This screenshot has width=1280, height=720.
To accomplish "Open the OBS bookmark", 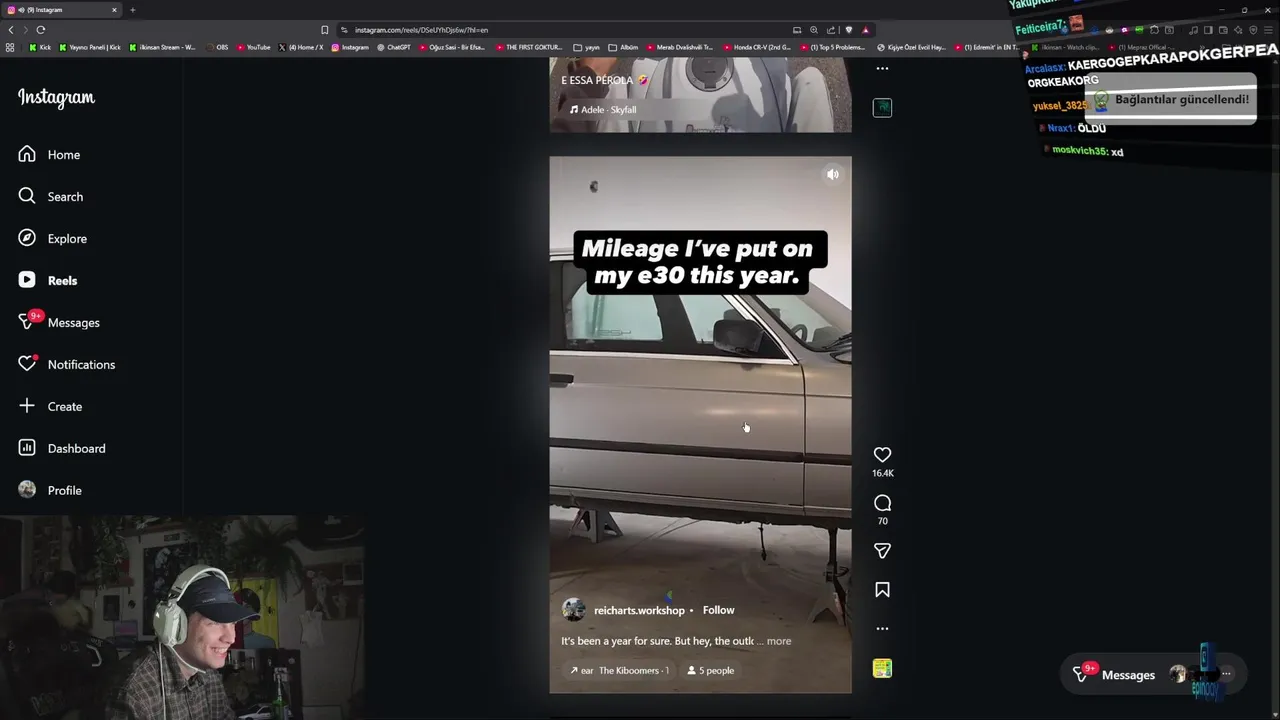I will point(218,47).
